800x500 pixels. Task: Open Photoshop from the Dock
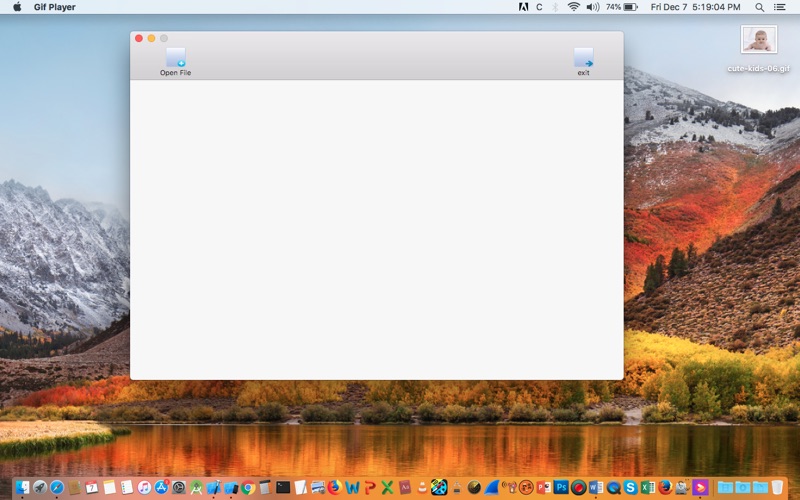(x=560, y=487)
